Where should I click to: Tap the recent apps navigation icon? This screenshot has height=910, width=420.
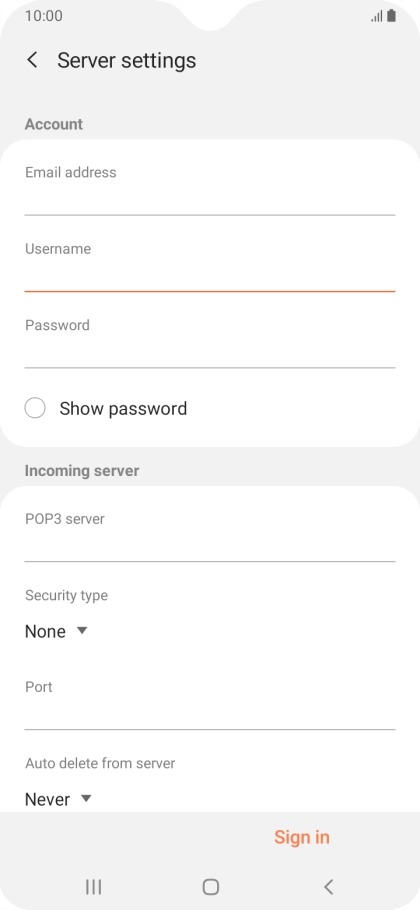click(93, 886)
